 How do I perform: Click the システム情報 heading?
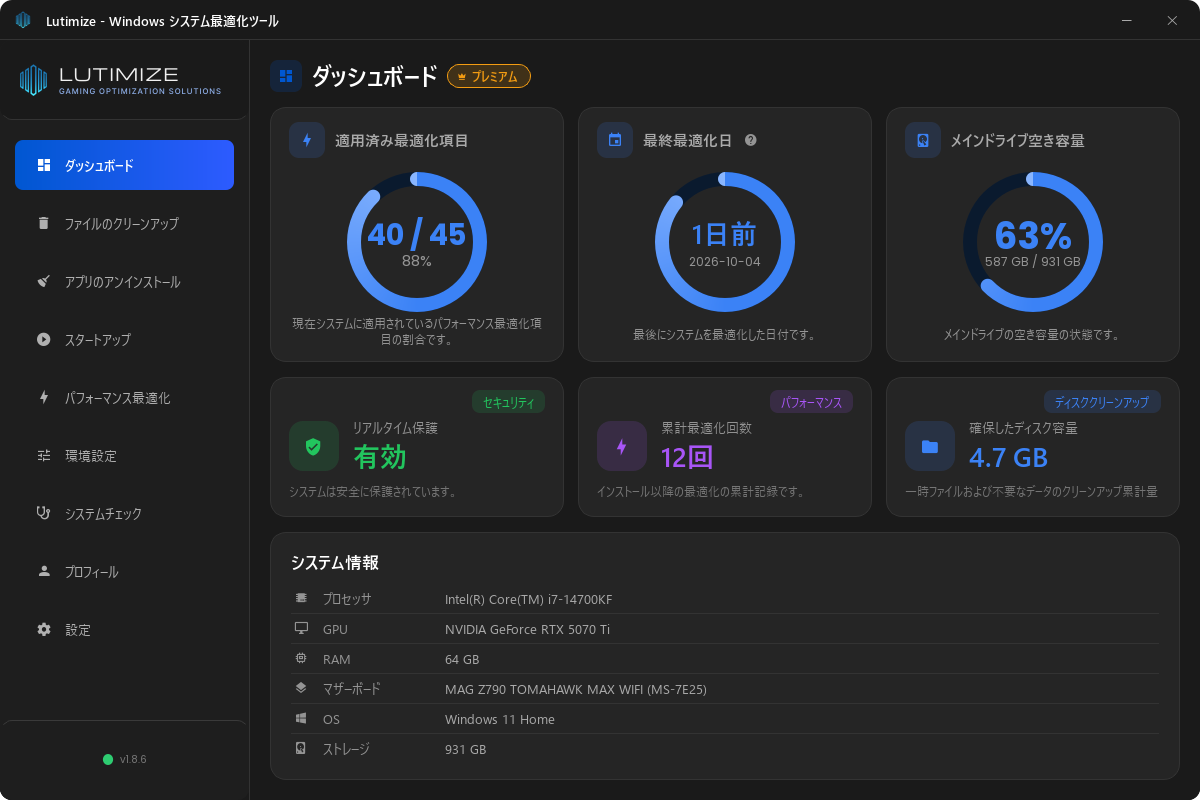pos(335,563)
